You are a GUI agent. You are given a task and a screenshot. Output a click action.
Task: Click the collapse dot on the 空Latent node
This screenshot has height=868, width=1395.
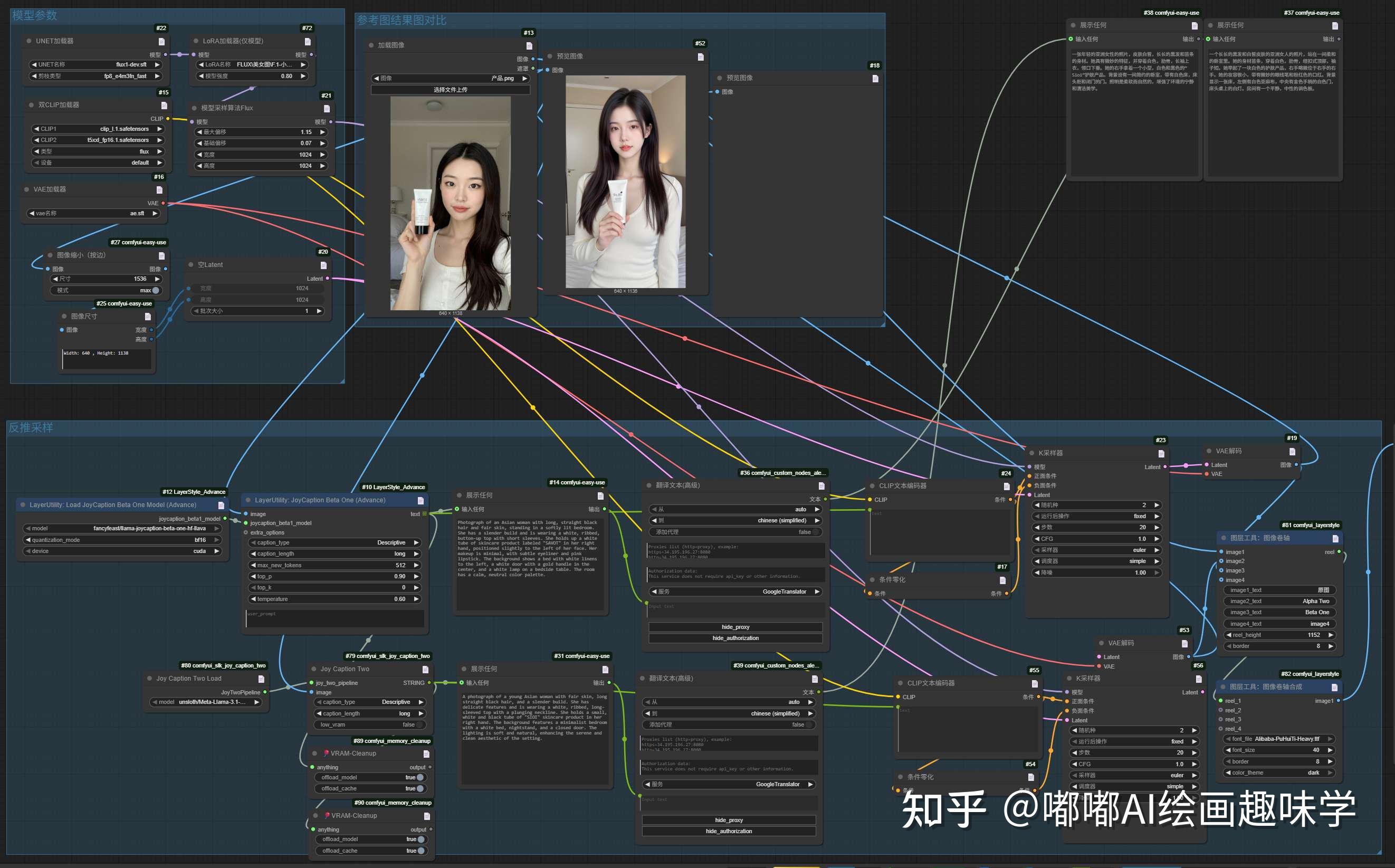192,265
